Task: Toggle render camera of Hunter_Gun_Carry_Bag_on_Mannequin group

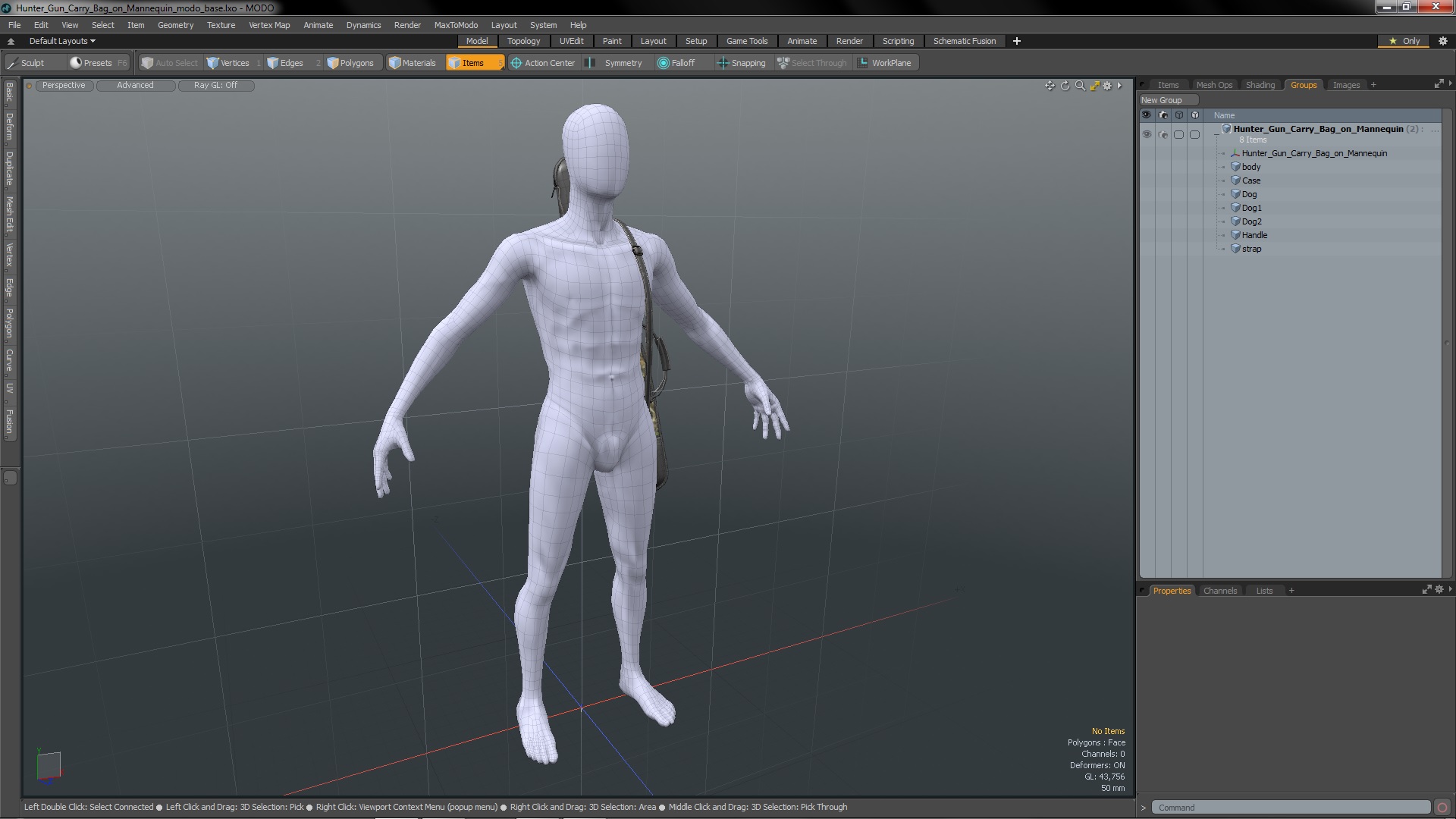Action: point(1163,134)
